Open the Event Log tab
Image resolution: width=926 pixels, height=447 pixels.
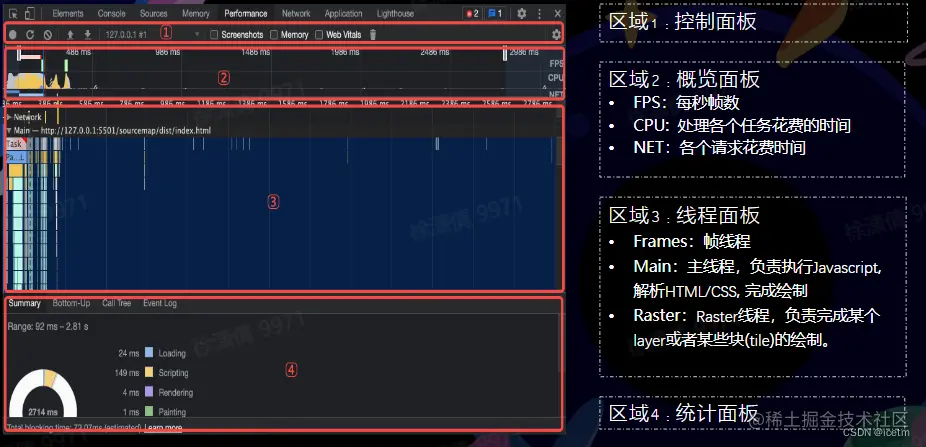[159, 304]
